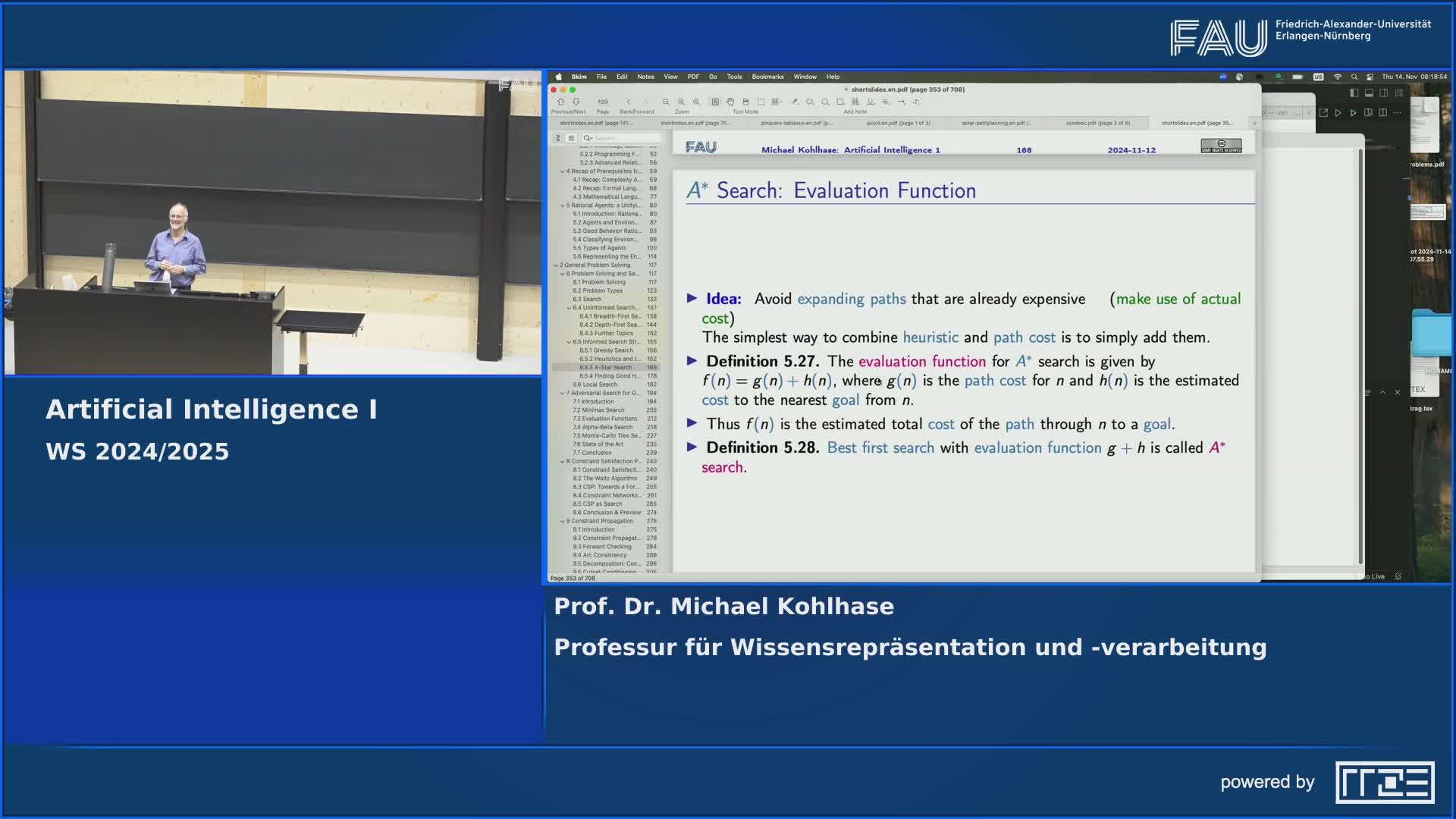Click the Next page button
The height and width of the screenshot is (819, 1456).
click(576, 102)
